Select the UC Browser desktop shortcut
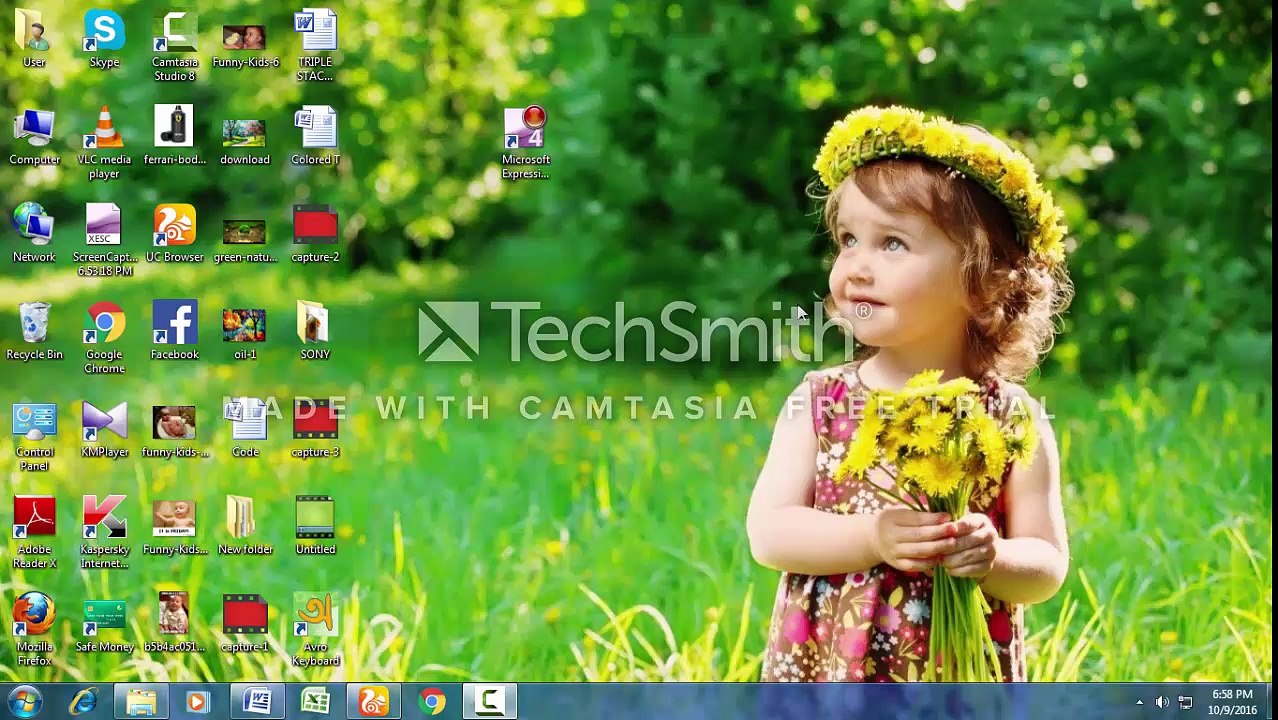Viewport: 1278px width, 720px height. 174,233
